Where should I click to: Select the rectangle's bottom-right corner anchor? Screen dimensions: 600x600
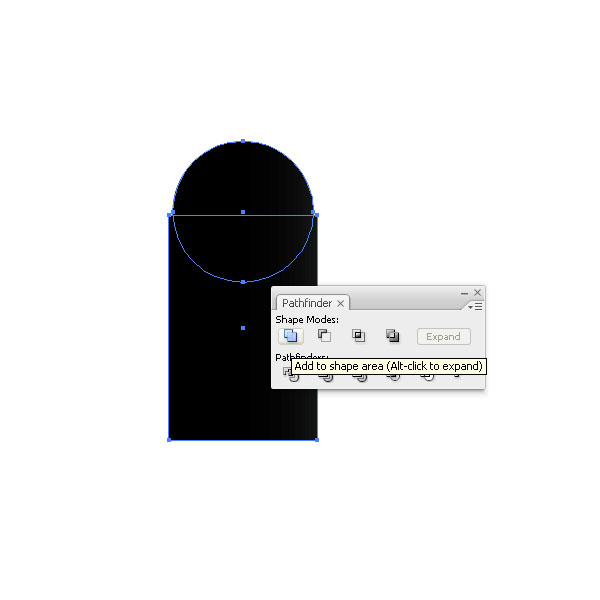[x=317, y=440]
